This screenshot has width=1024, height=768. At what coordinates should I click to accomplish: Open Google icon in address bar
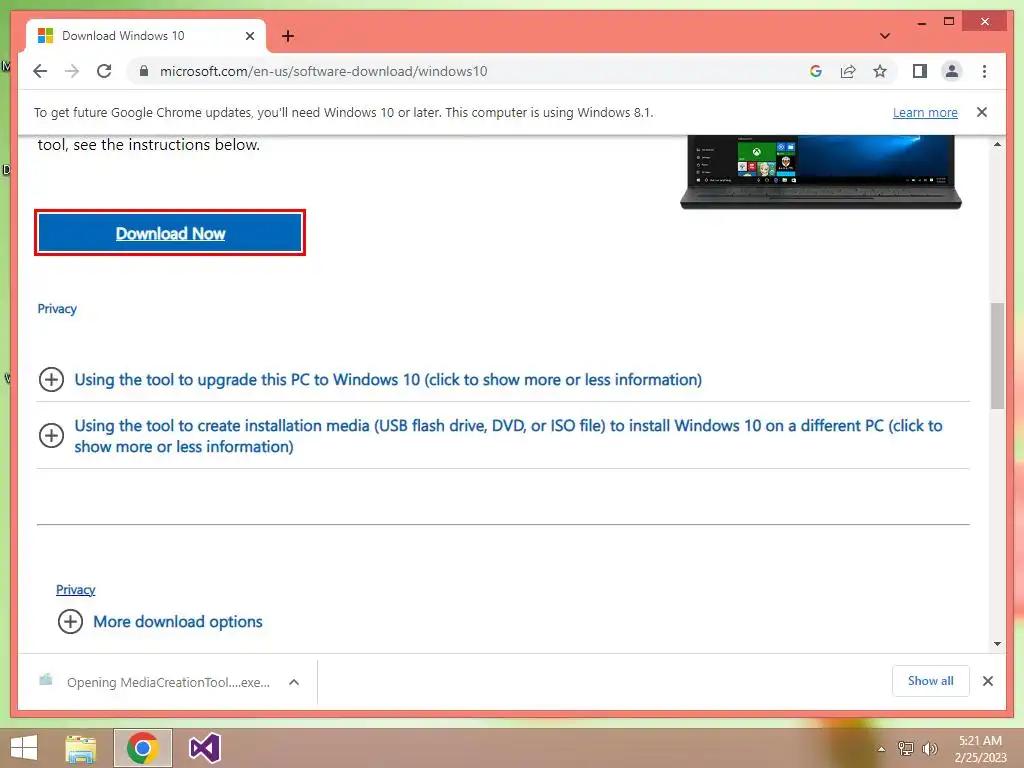click(x=816, y=71)
